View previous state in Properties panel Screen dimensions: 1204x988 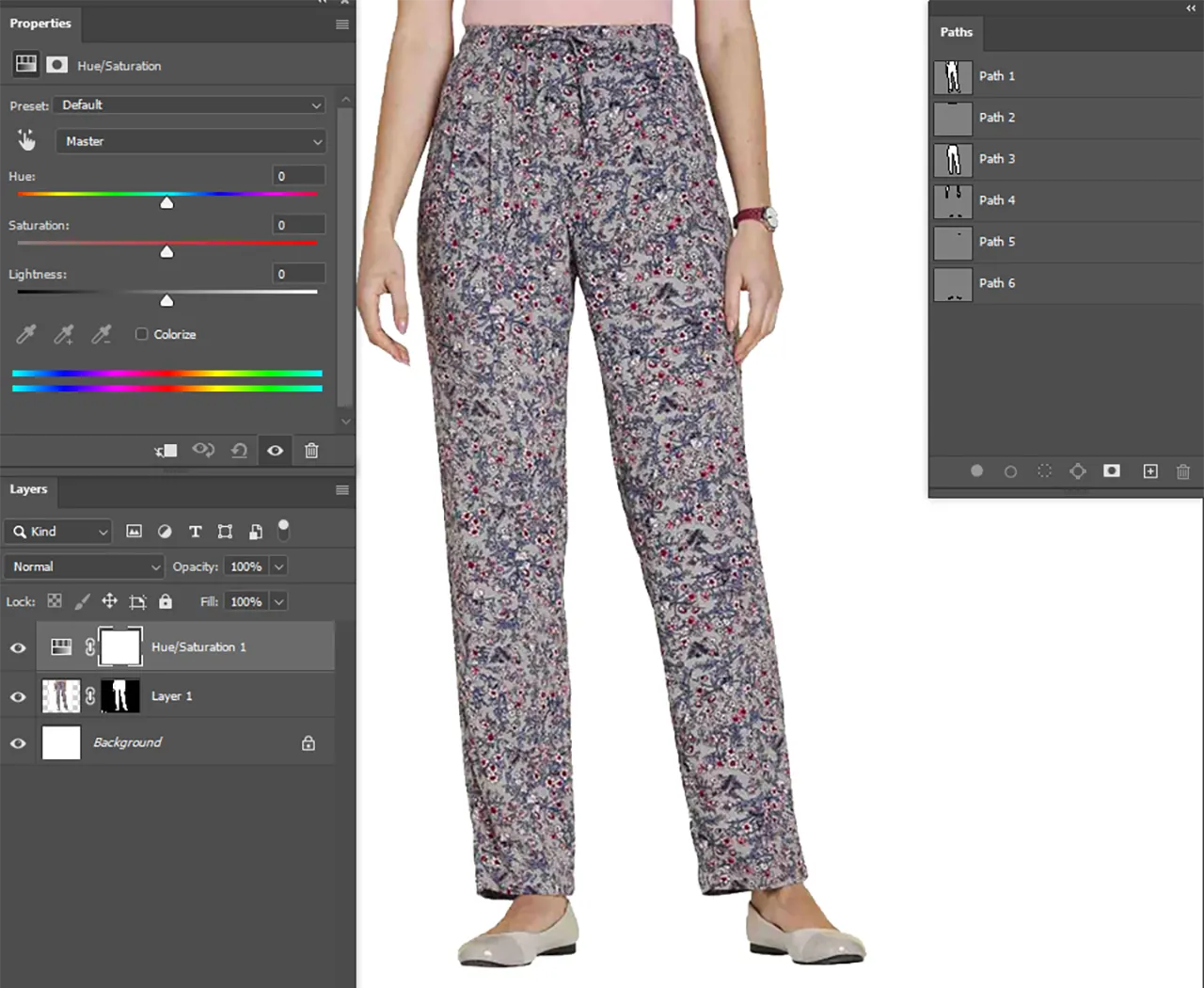tap(203, 451)
